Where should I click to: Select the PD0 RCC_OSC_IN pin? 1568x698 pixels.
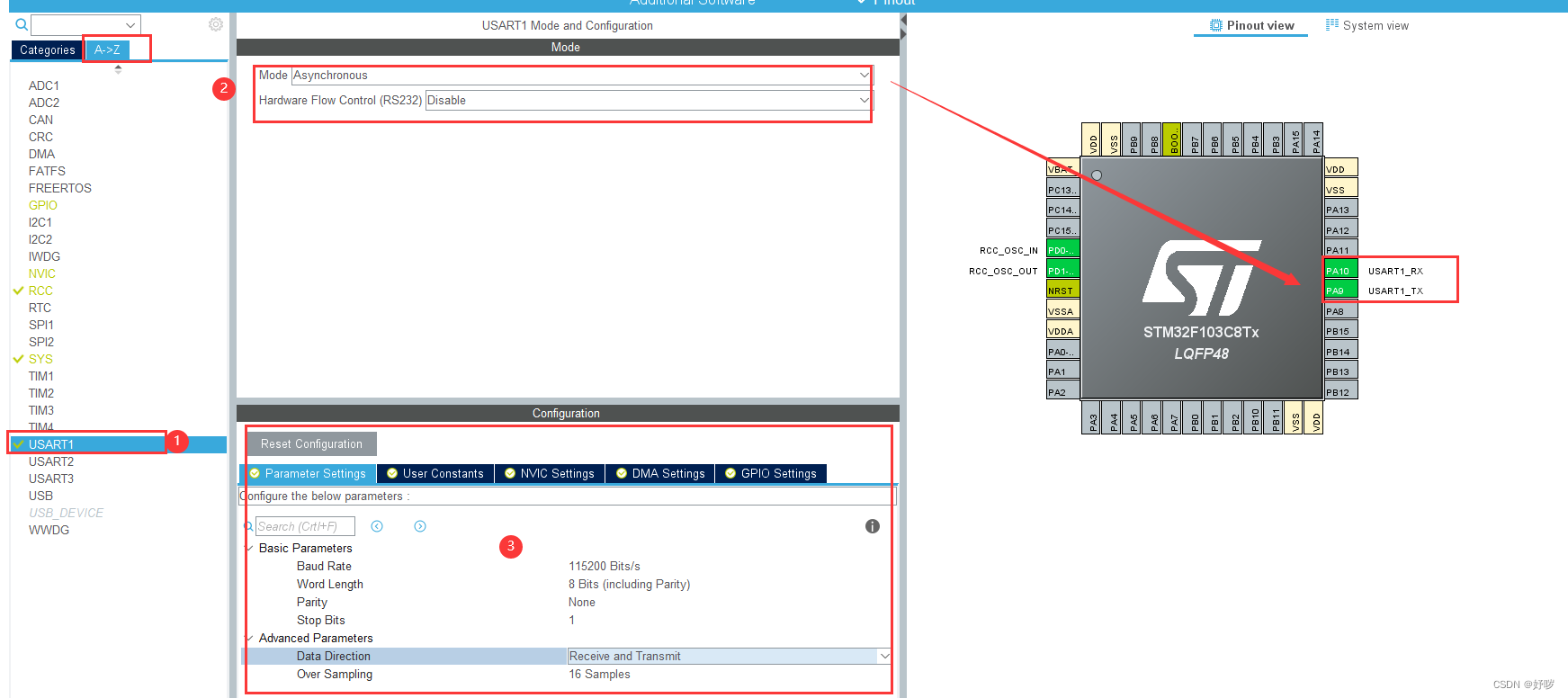[1062, 249]
